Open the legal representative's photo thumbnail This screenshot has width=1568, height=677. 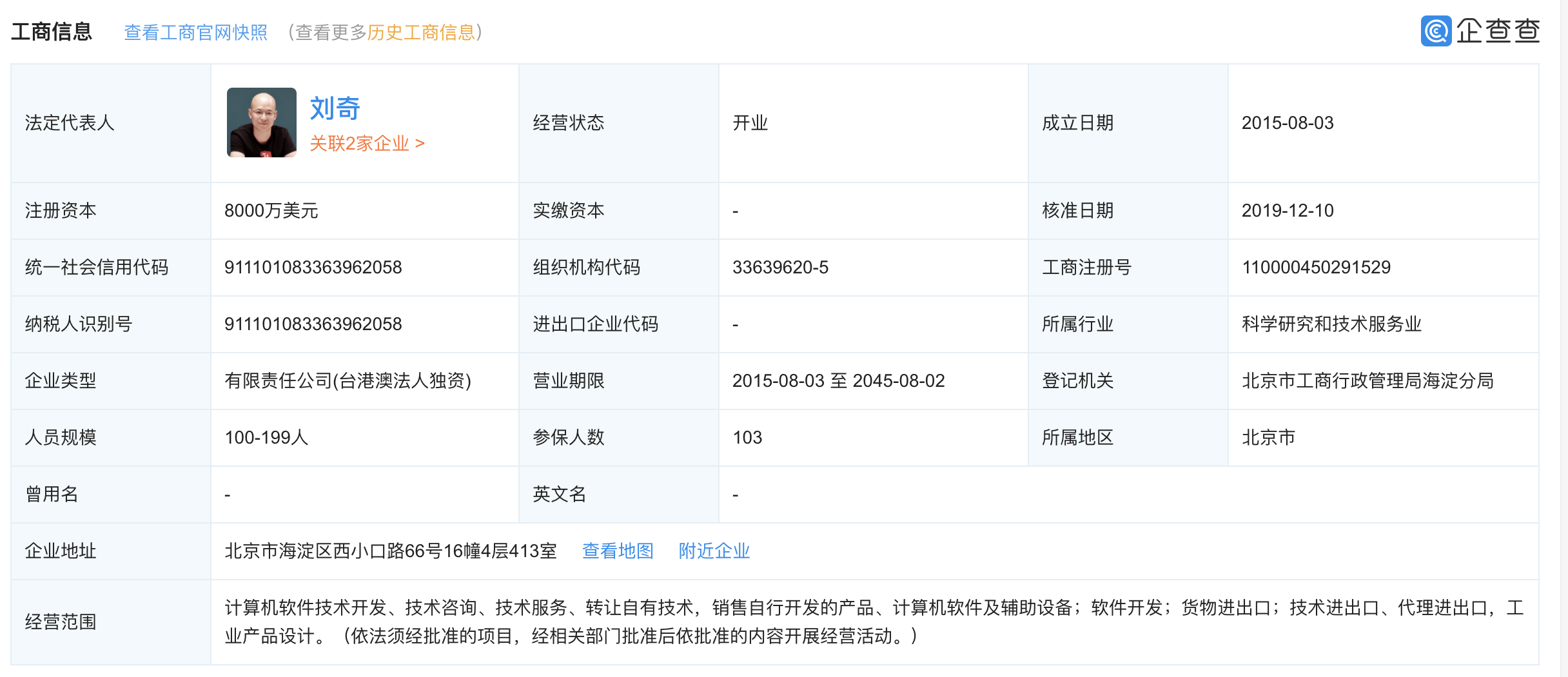pos(262,123)
